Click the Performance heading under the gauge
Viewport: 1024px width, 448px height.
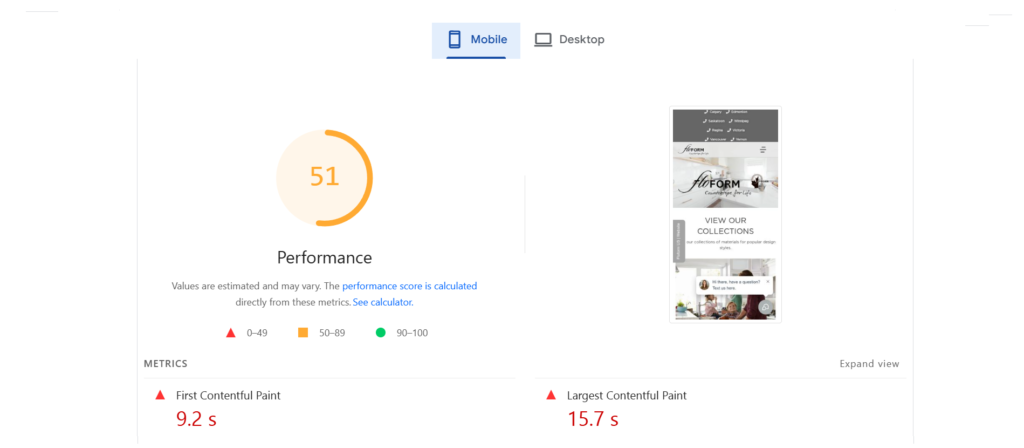[324, 257]
